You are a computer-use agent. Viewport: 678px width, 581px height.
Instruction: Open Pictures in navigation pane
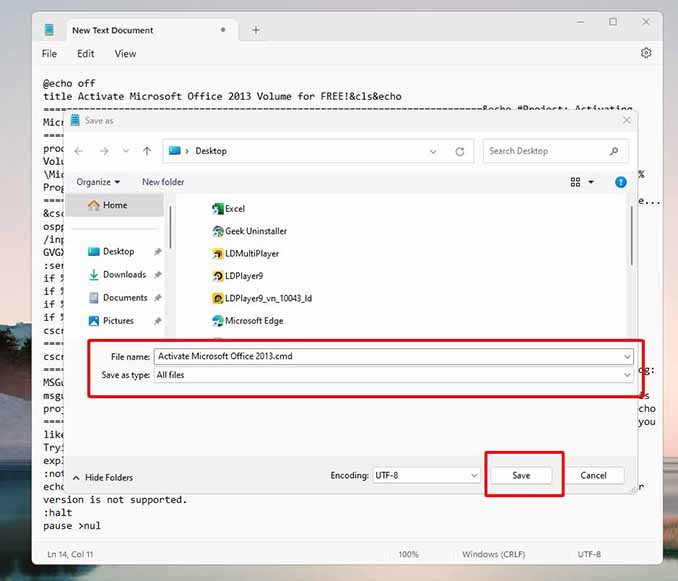coord(118,321)
